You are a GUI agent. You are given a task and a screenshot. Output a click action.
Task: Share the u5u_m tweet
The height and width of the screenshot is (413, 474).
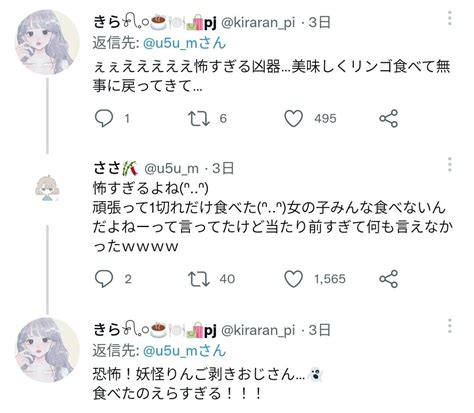[388, 279]
